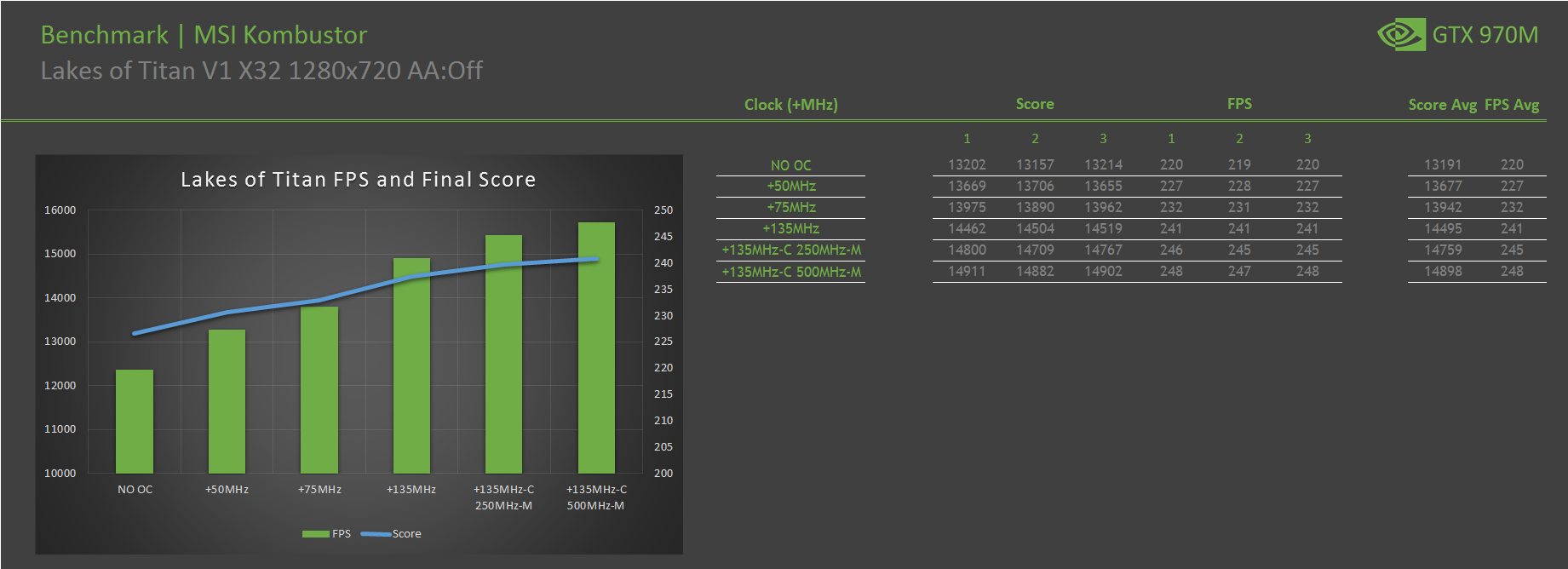Click the '+135MHz' row label in the table

click(791, 229)
